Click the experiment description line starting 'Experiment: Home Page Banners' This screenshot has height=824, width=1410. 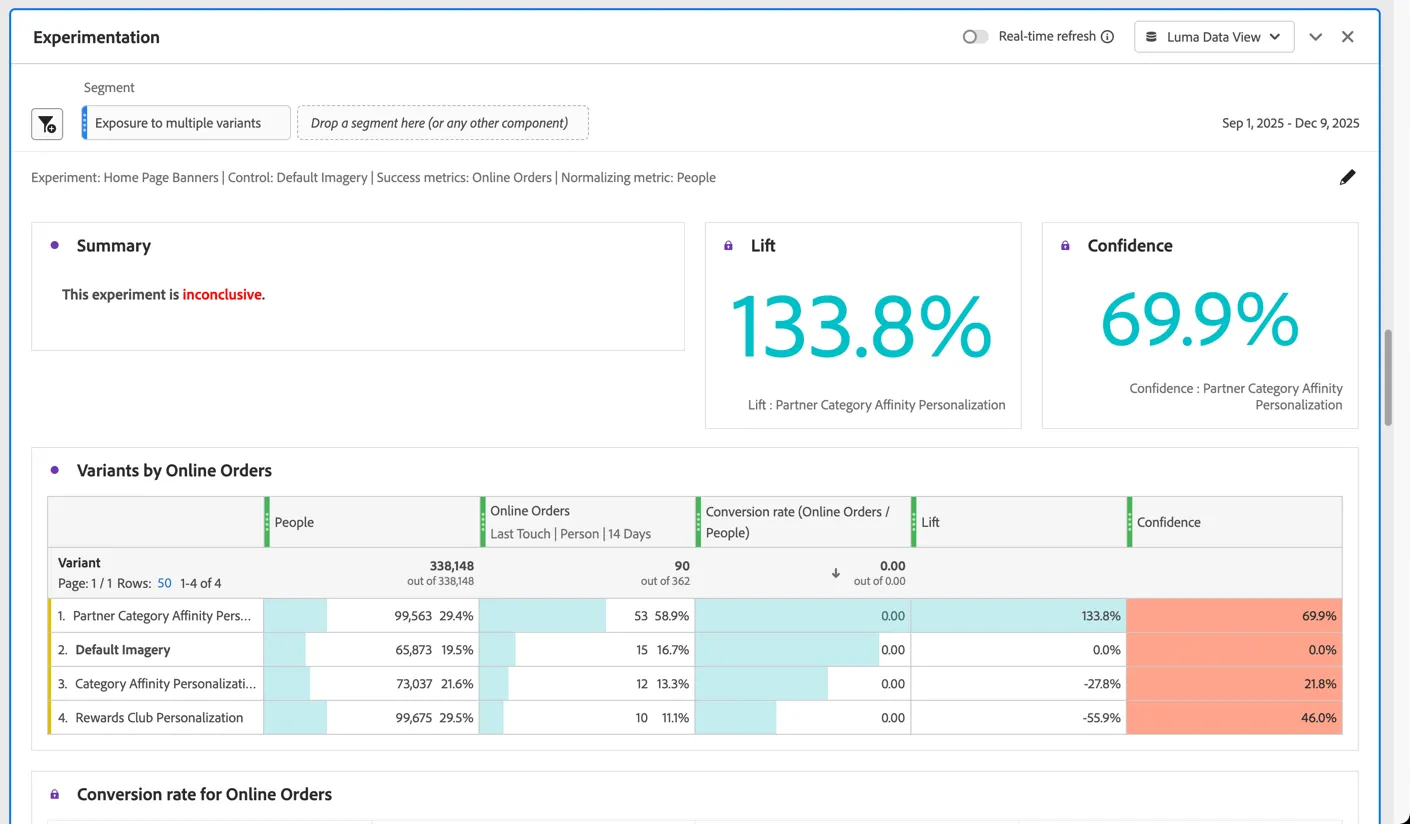373,178
